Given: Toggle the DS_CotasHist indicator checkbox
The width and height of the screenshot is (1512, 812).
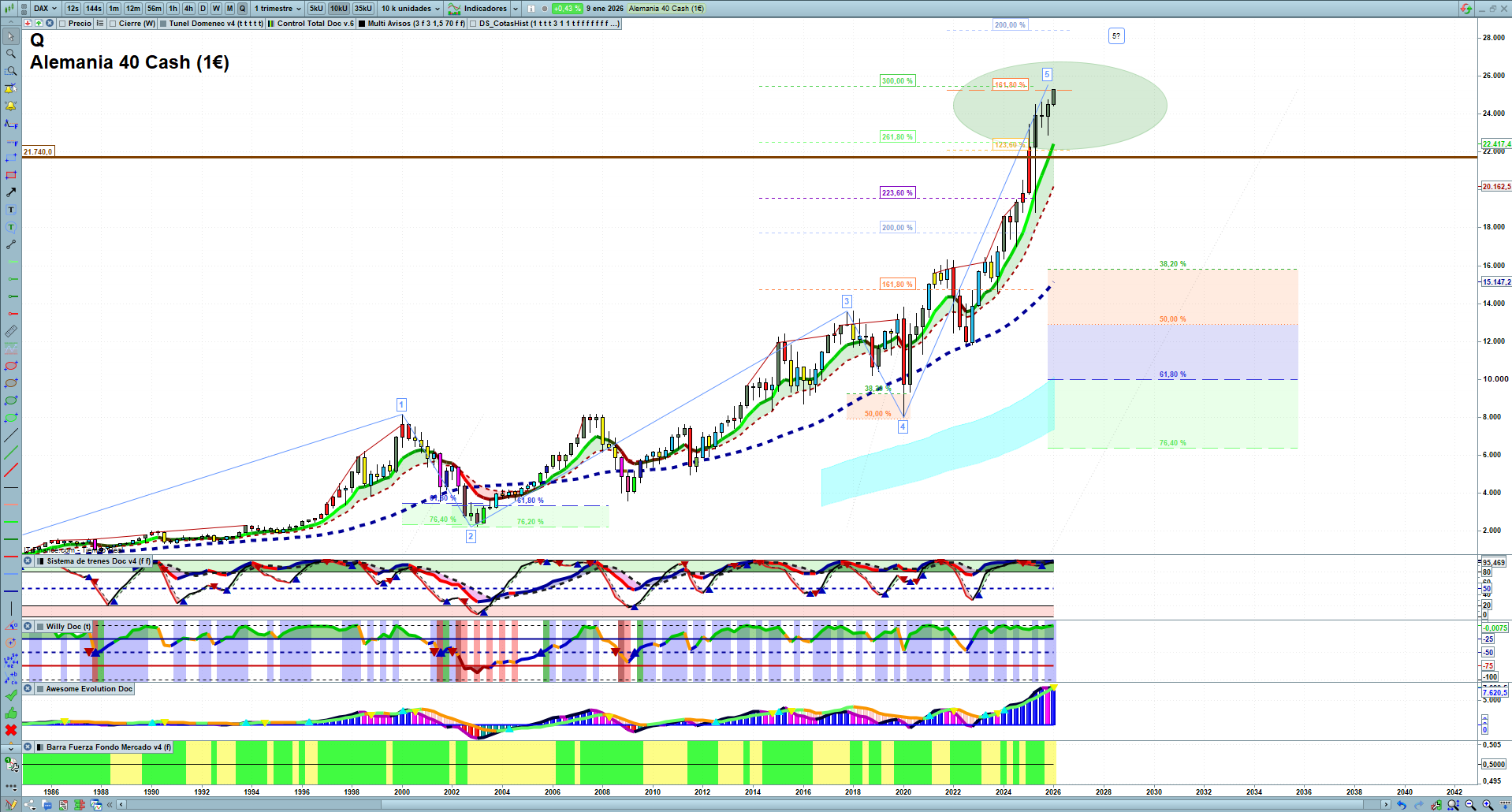Looking at the screenshot, I should coord(473,24).
